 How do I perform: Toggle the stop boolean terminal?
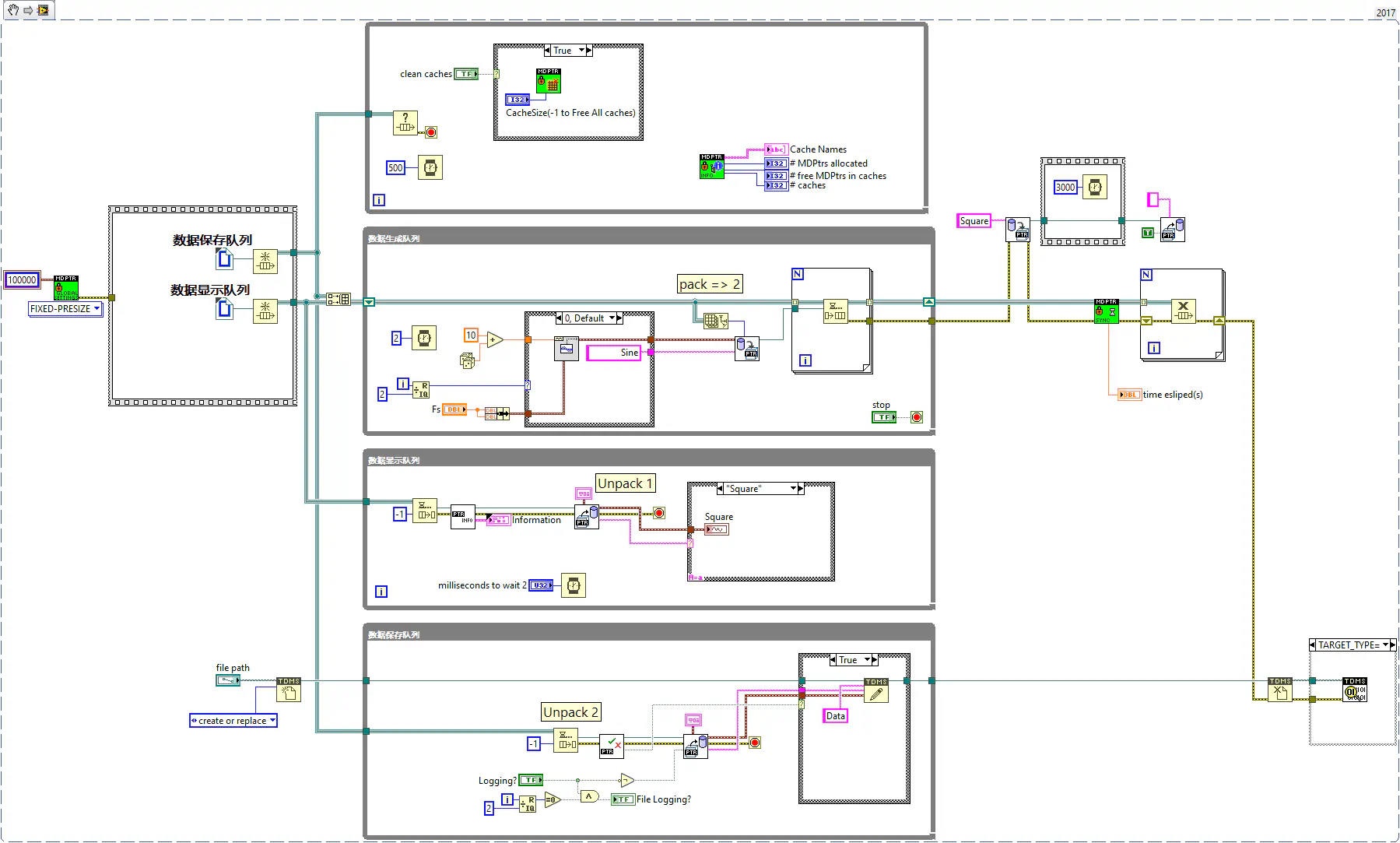coord(883,417)
